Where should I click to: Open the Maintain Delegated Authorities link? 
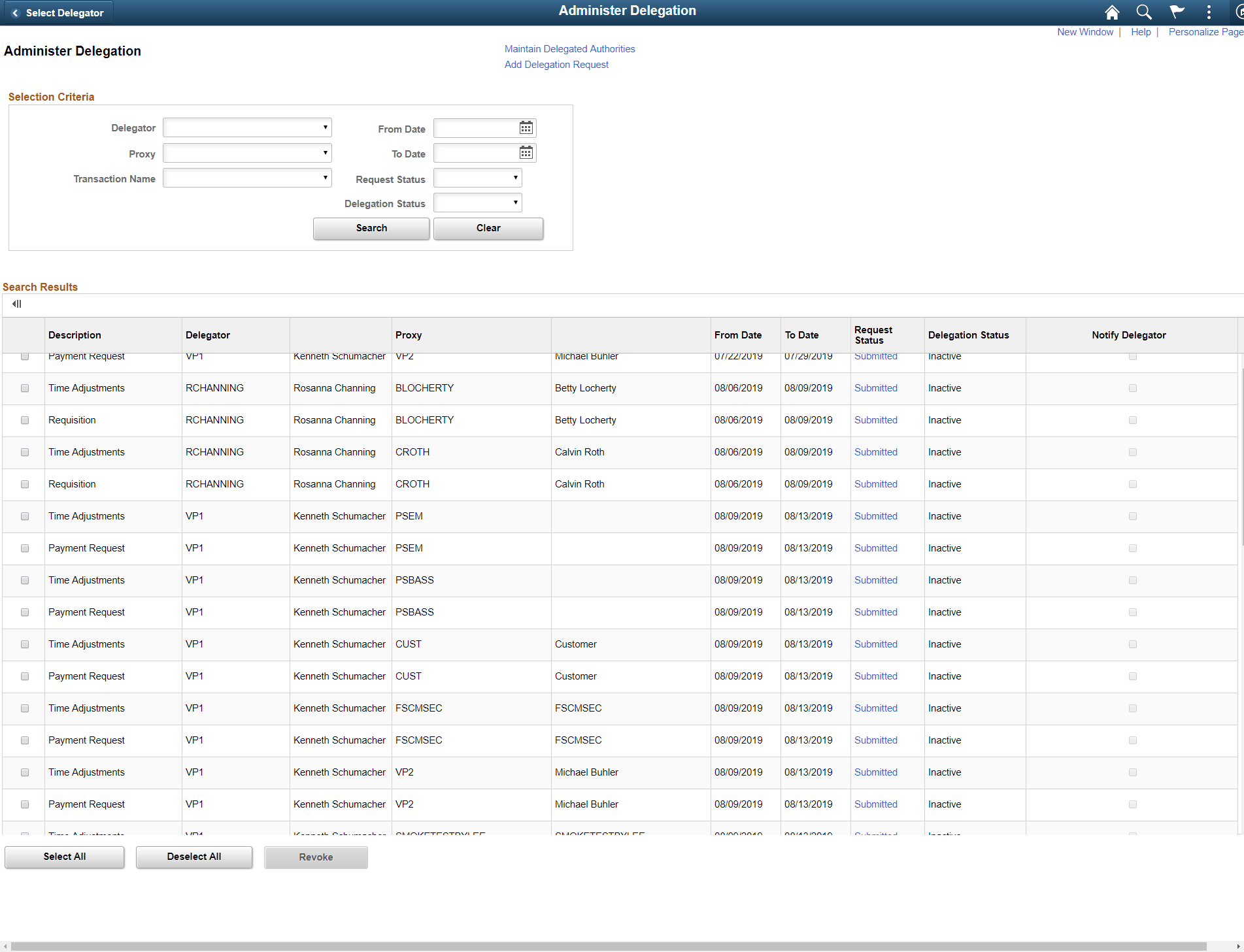pyautogui.click(x=569, y=48)
